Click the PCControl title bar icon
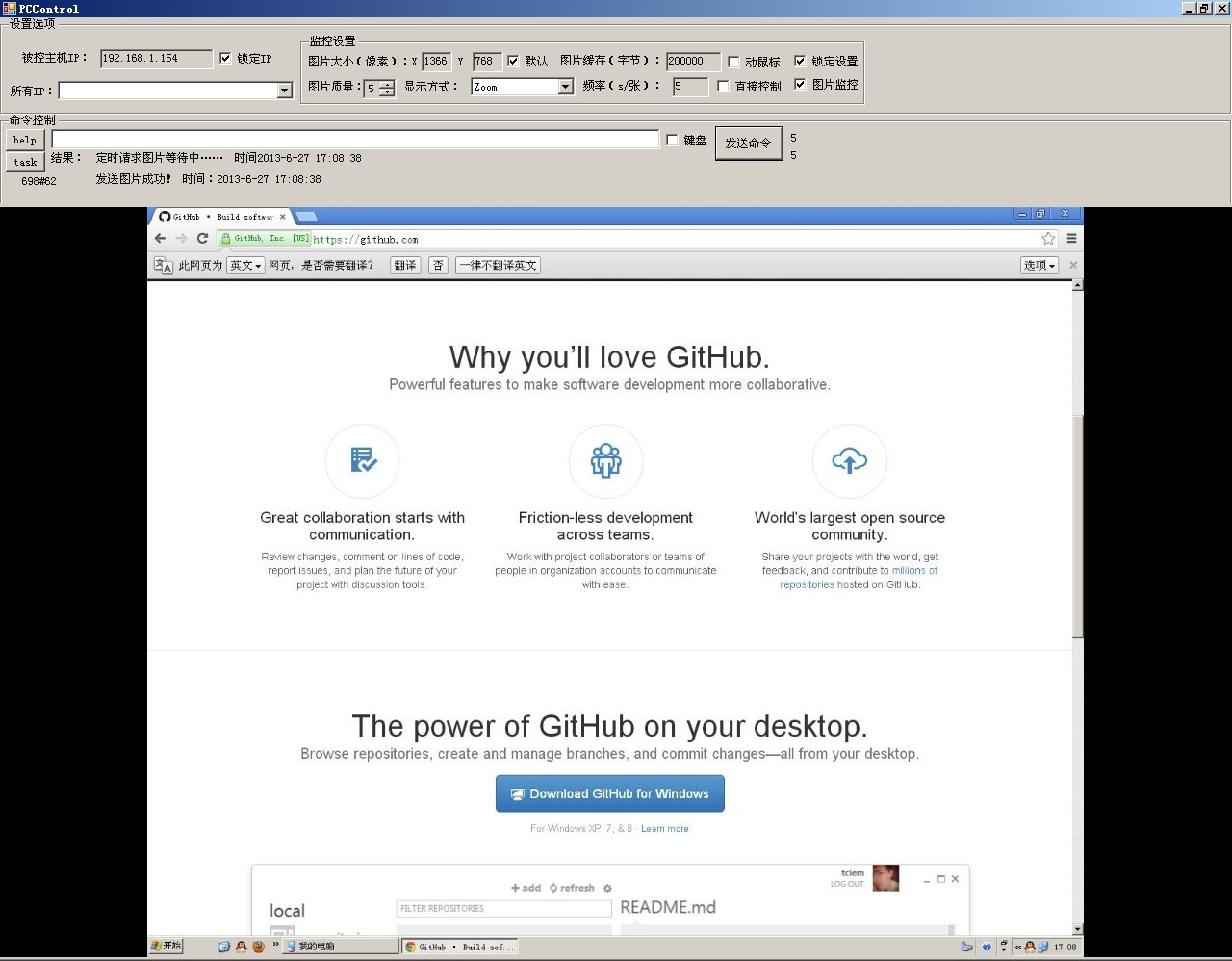 (x=10, y=8)
